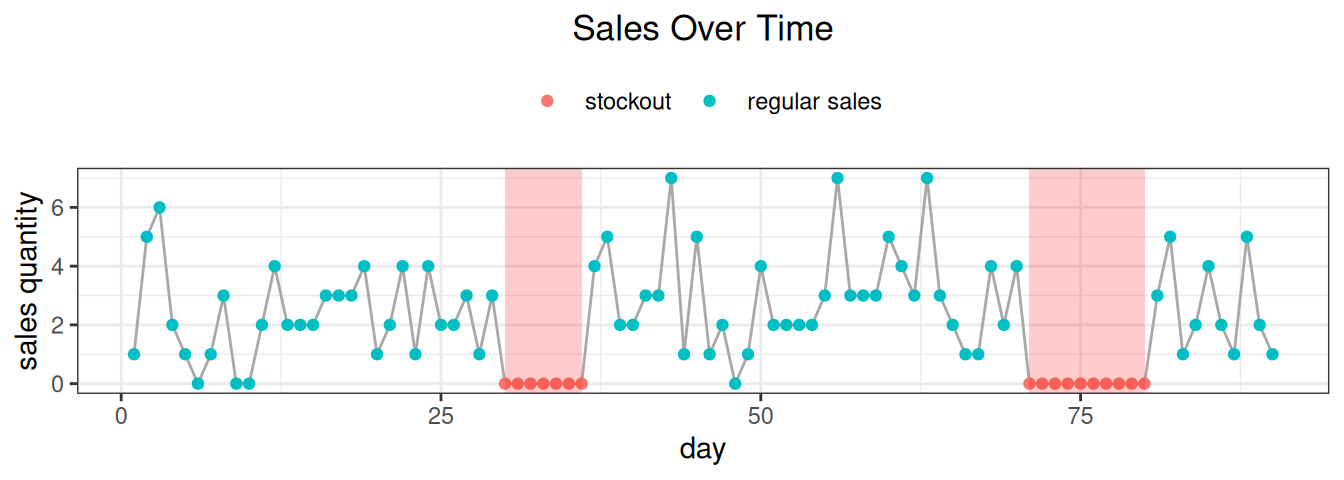Click the teal regular sales legend dot

point(709,102)
